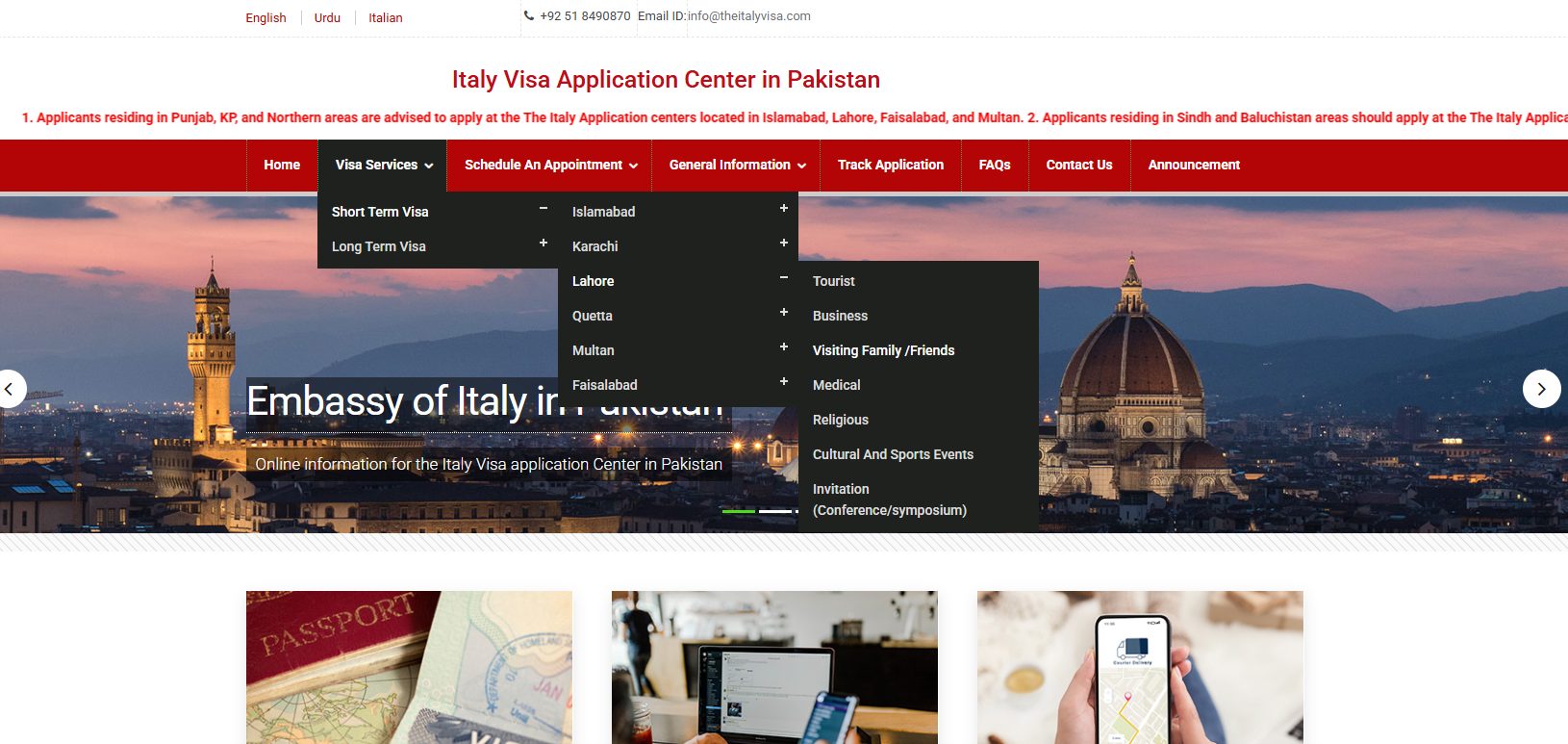Switch language to English
1568x744 pixels.
pos(266,17)
